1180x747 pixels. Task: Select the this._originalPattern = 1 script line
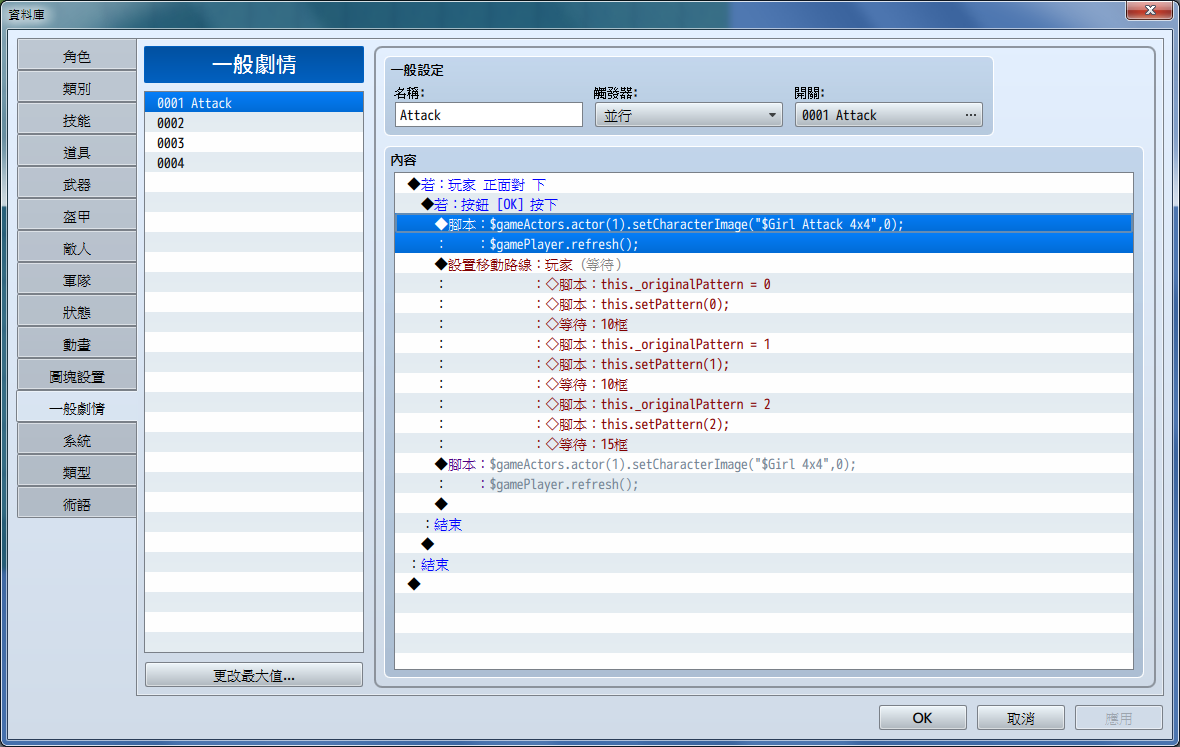click(x=764, y=344)
